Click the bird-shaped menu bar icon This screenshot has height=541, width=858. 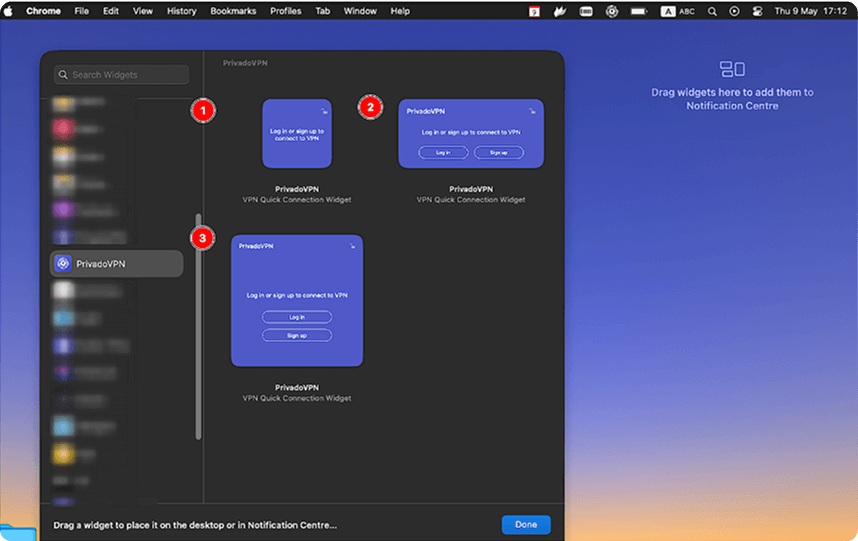(x=560, y=11)
